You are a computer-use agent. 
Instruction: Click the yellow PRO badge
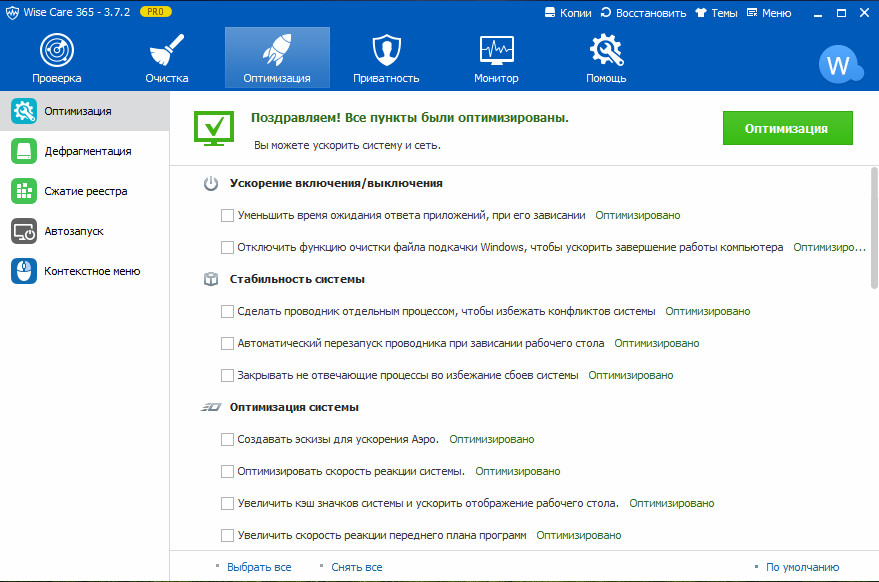[x=155, y=12]
